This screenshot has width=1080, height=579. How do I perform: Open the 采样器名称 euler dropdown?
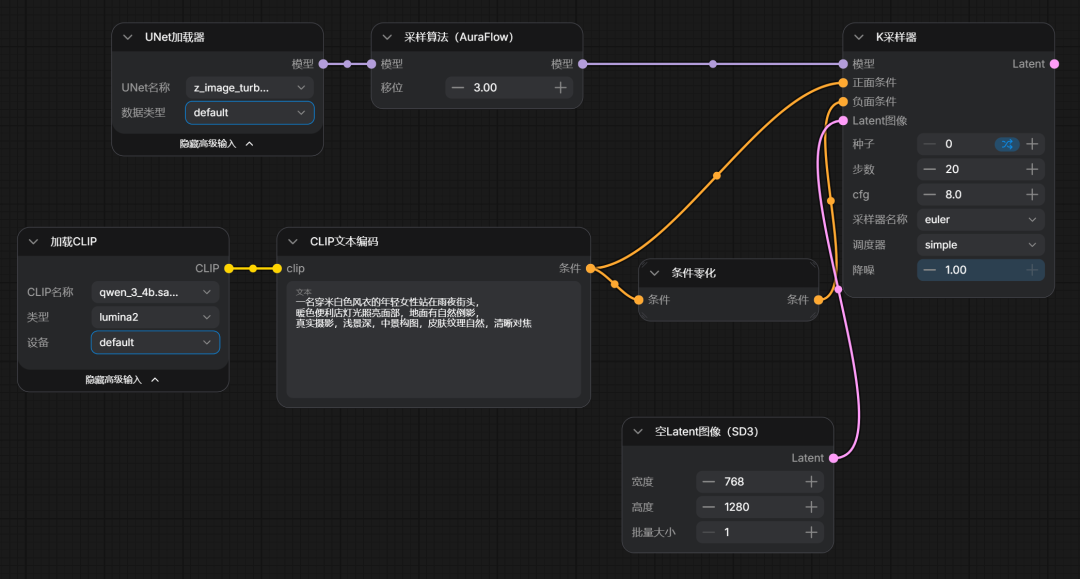(981, 220)
